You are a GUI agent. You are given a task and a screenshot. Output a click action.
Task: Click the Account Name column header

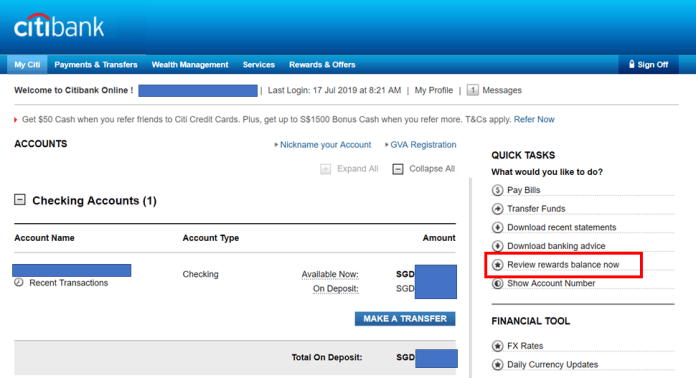[x=44, y=238]
